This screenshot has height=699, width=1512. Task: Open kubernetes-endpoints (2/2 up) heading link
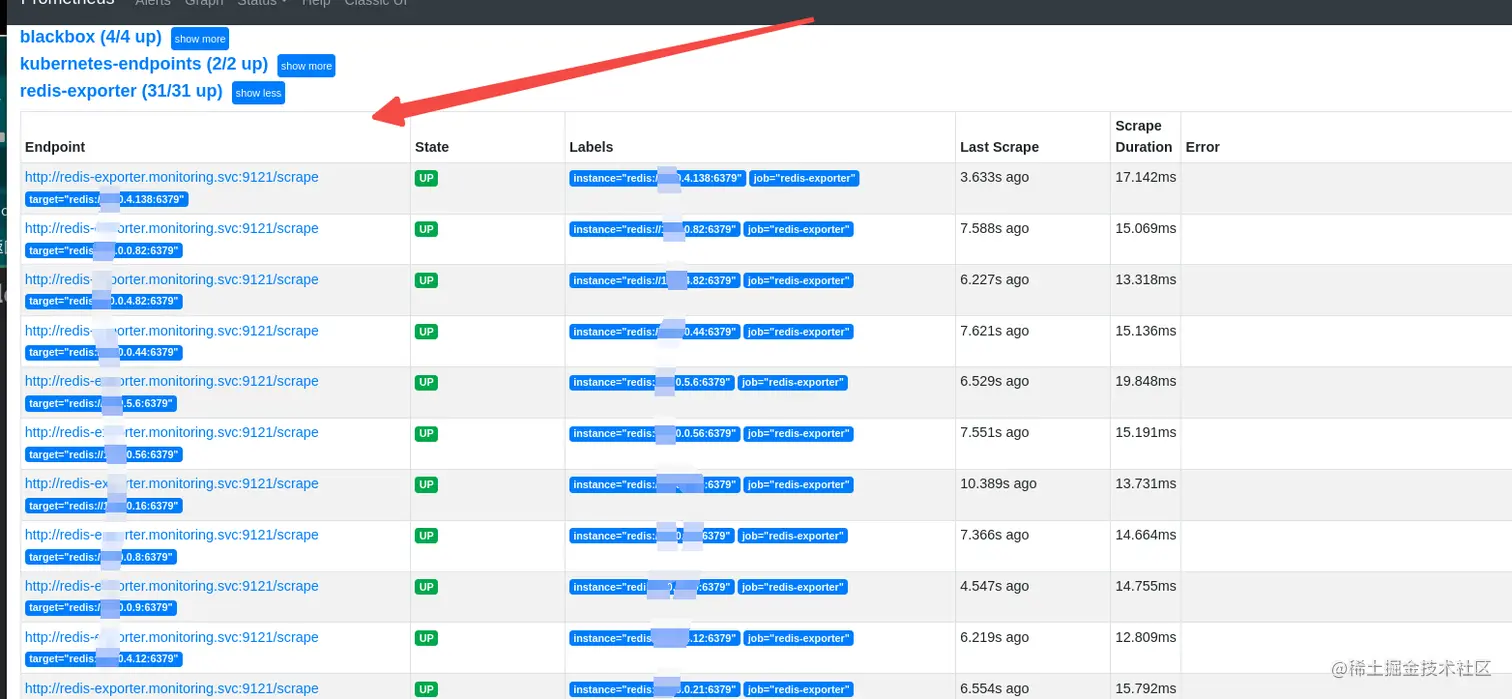(144, 64)
